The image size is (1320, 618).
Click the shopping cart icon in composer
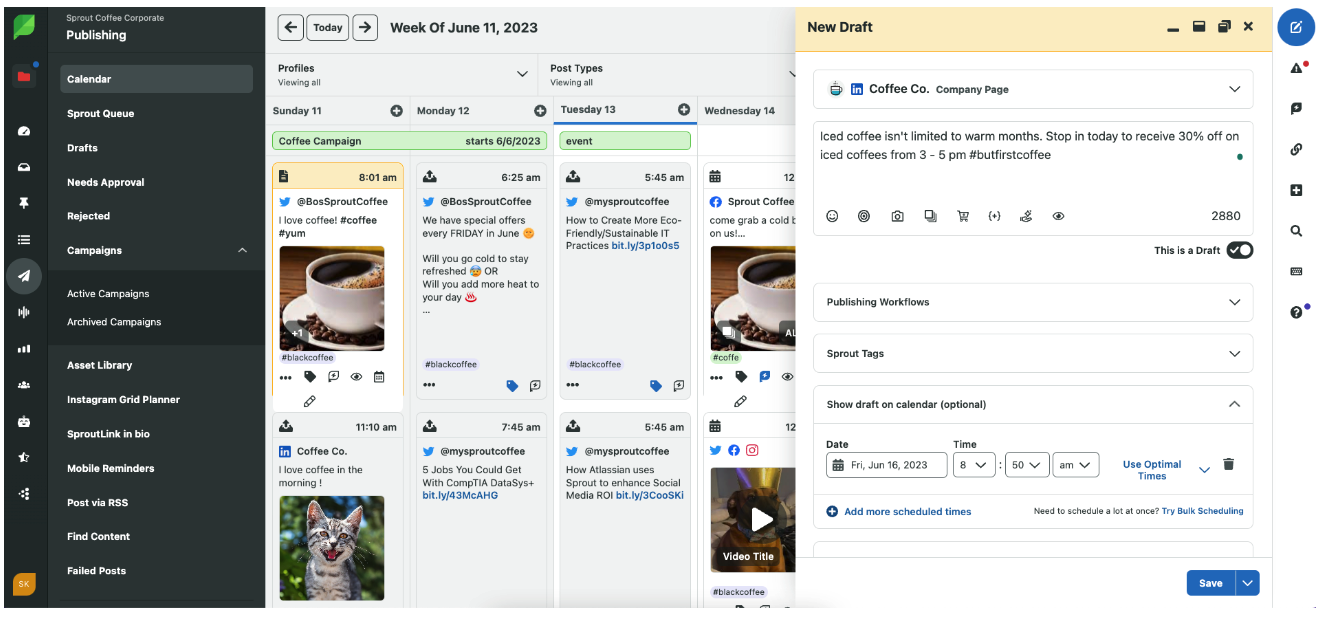(962, 216)
